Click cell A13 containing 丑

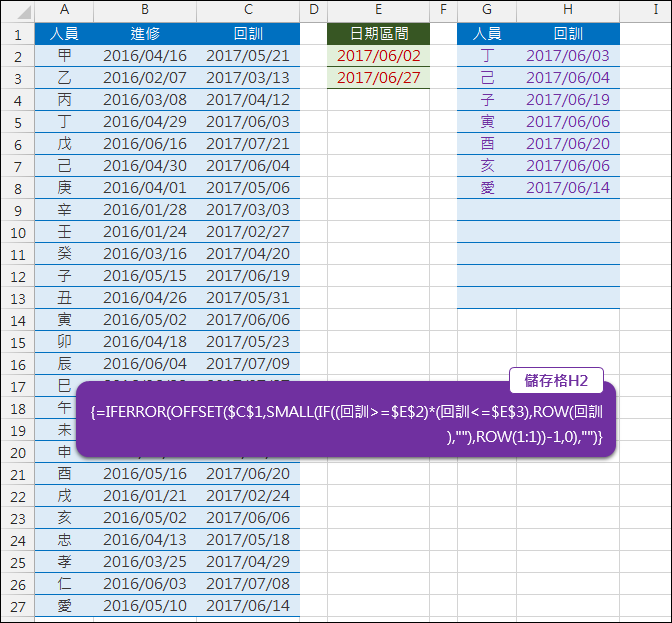[64, 298]
